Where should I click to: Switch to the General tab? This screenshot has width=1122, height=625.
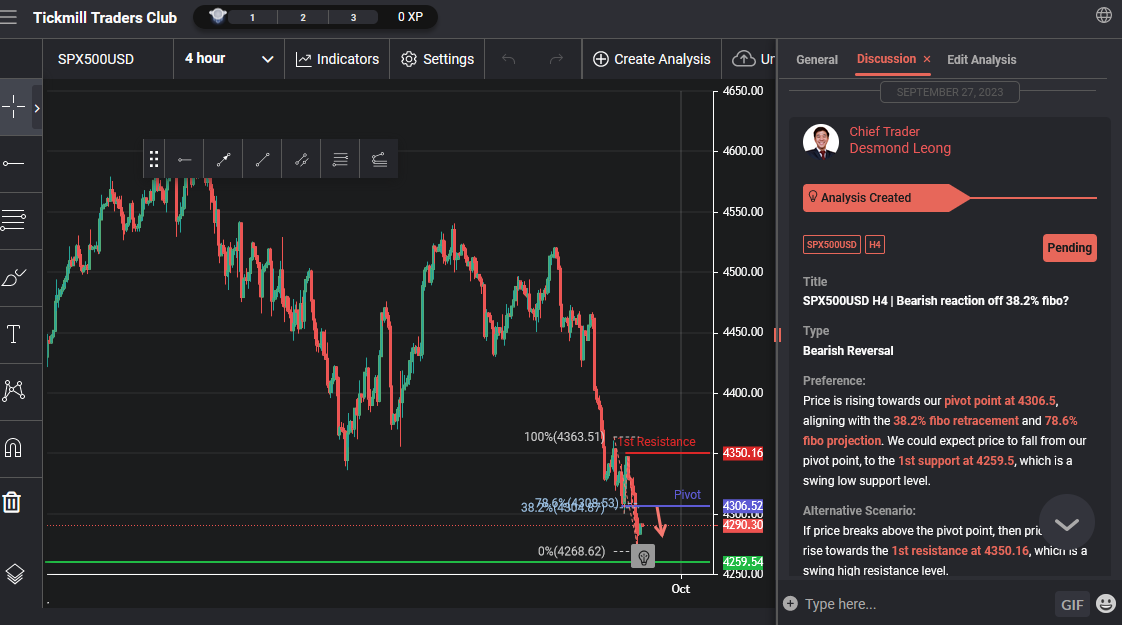click(x=816, y=60)
